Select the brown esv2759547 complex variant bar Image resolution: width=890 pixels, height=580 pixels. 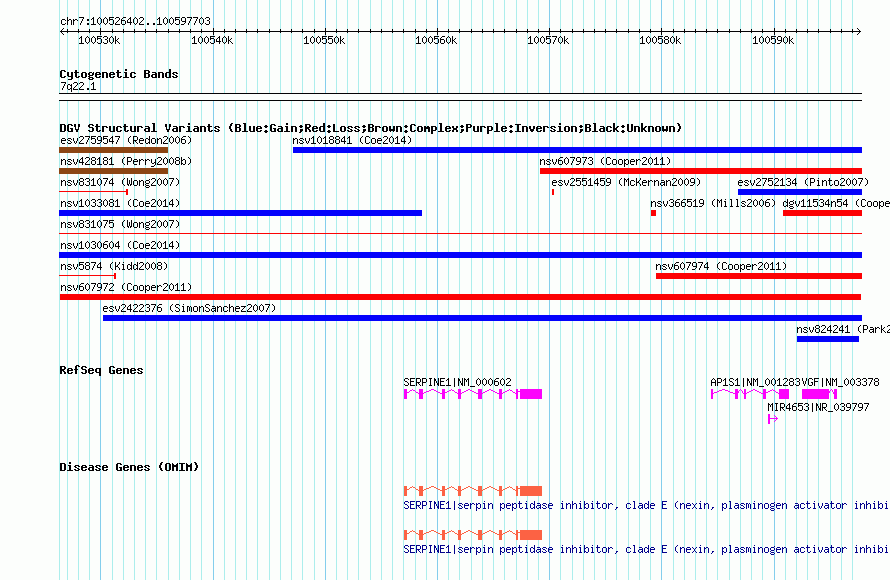click(x=114, y=150)
